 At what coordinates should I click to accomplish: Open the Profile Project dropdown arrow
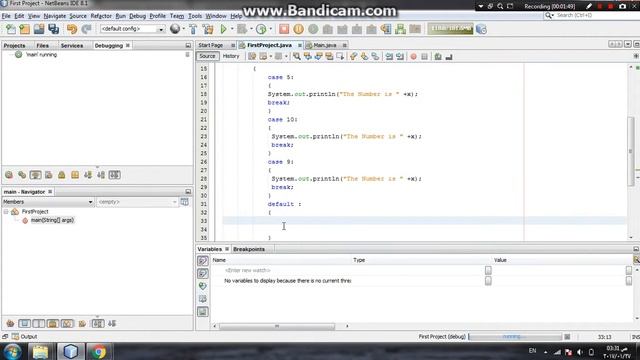[271, 29]
